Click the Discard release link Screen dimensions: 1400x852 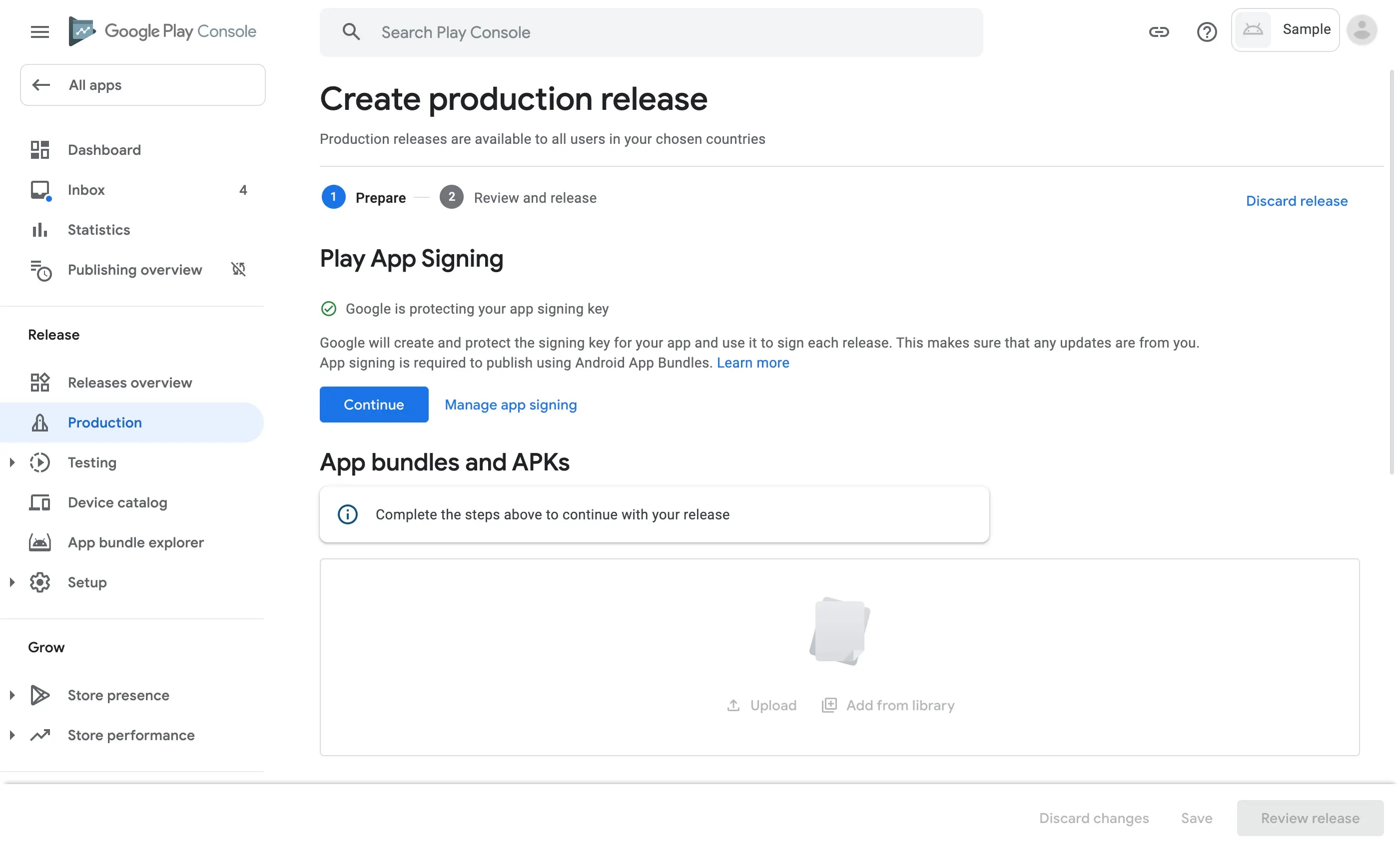[1296, 201]
